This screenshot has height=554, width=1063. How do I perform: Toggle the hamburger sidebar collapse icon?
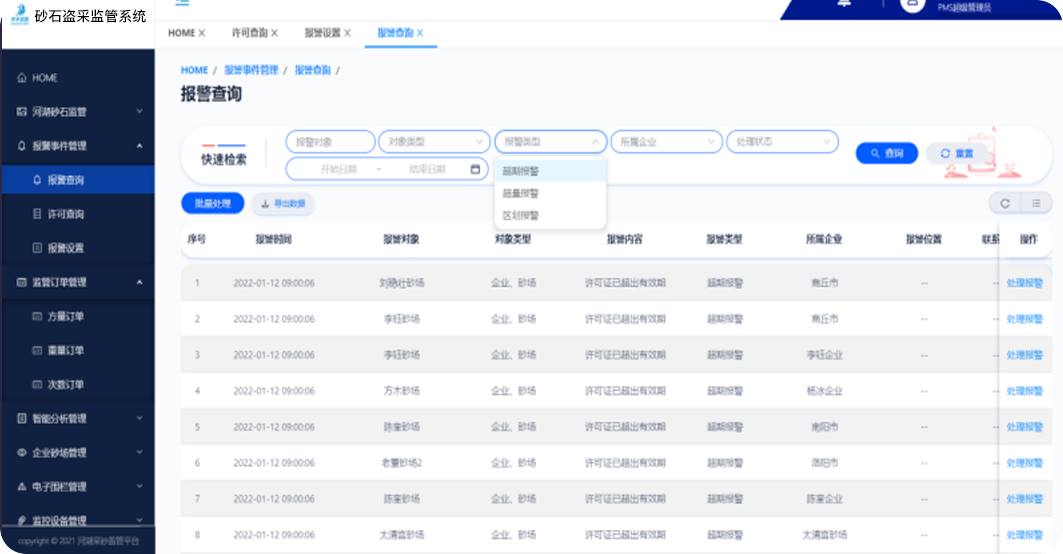pyautogui.click(x=182, y=3)
